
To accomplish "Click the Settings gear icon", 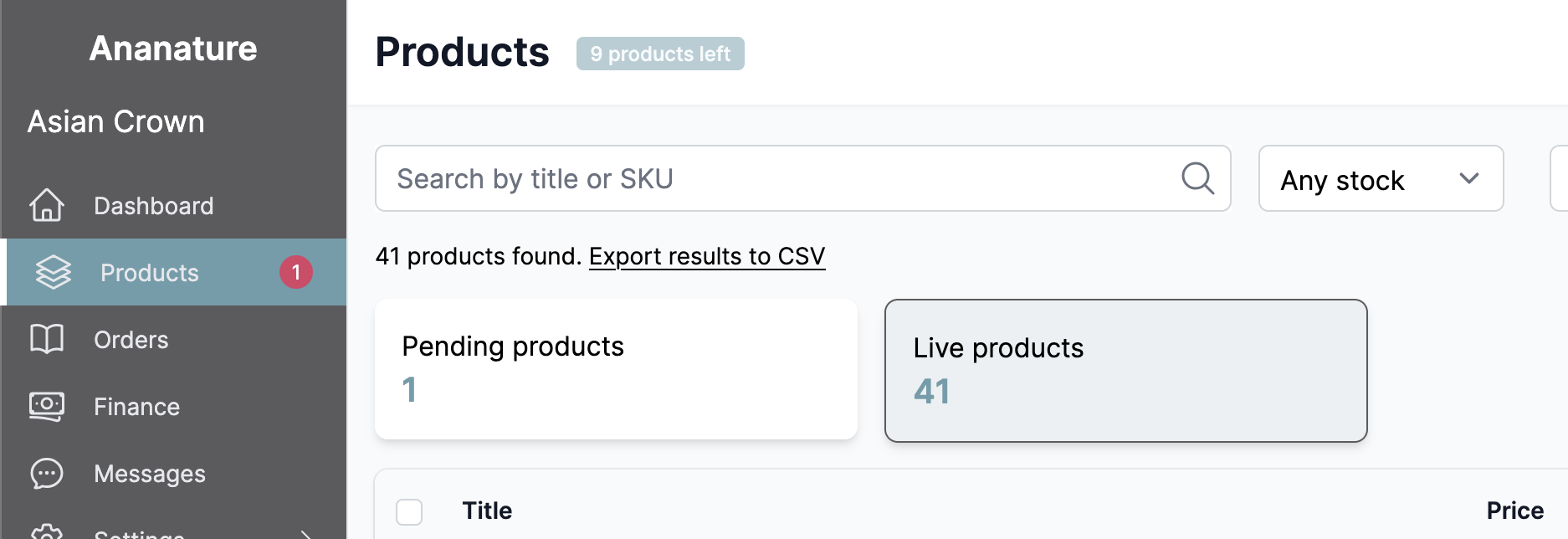I will tap(48, 533).
